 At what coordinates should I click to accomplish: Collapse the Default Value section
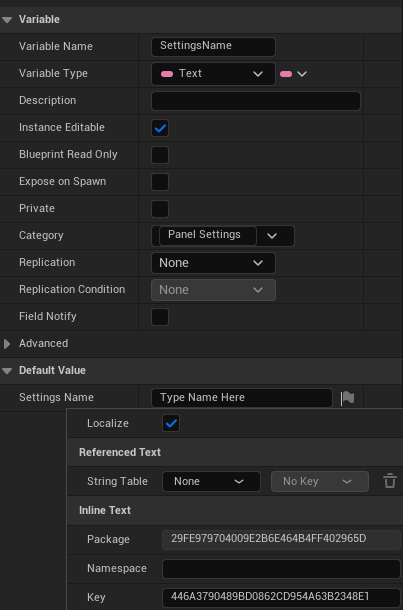pyautogui.click(x=7, y=371)
